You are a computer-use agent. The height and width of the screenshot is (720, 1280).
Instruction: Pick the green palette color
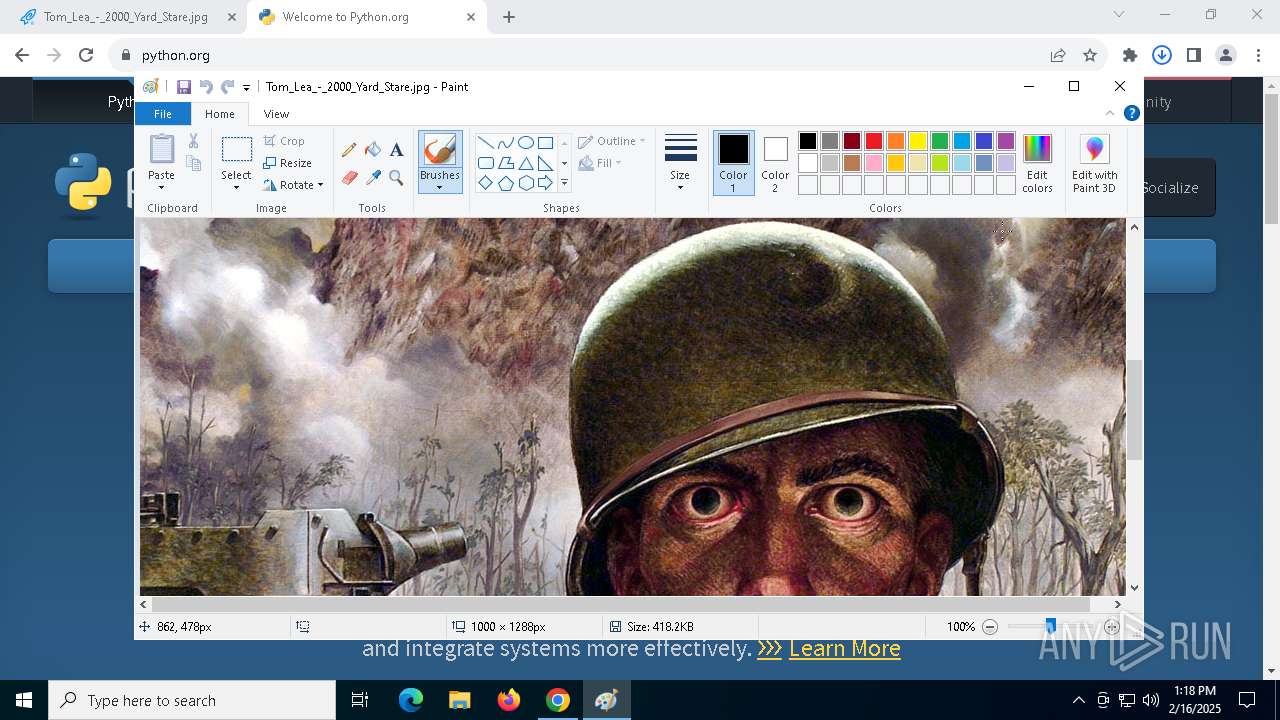(x=940, y=141)
